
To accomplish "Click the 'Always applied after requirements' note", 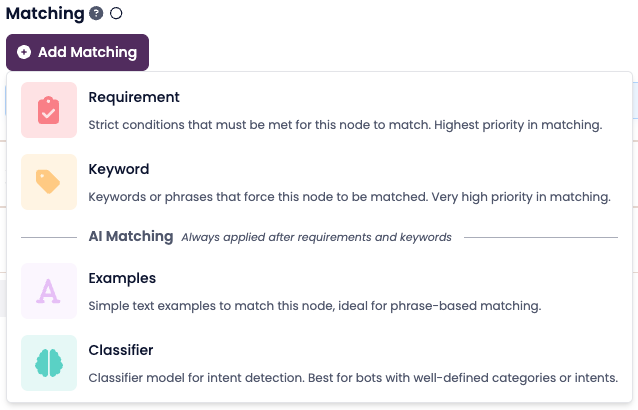I will click(316, 237).
